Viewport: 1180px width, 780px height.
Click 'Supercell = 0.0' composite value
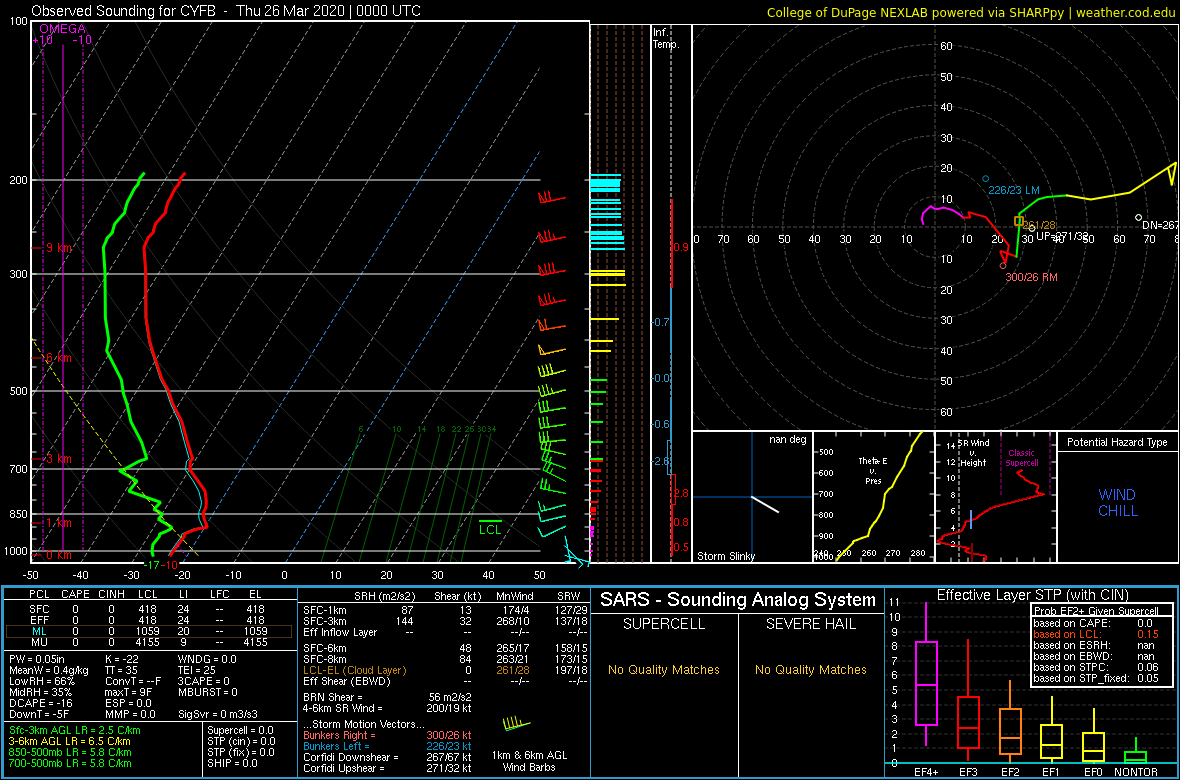240,730
